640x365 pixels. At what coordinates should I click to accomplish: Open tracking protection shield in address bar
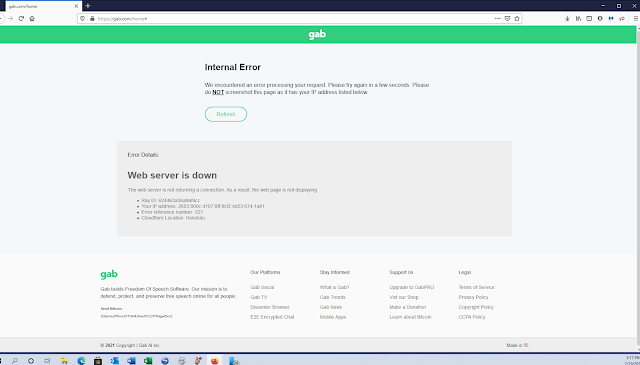(x=82, y=18)
